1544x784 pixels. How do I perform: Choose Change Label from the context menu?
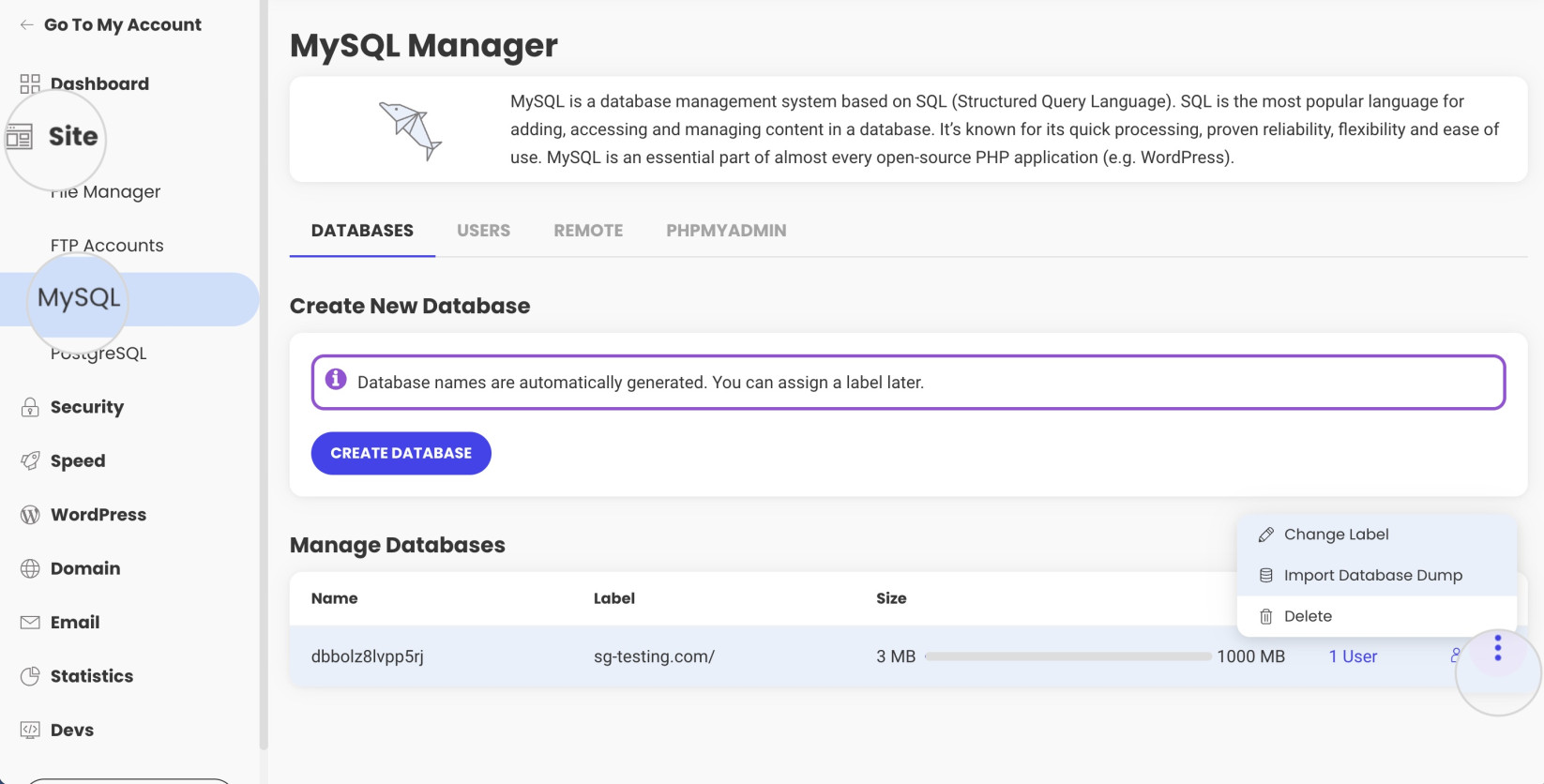(x=1377, y=535)
